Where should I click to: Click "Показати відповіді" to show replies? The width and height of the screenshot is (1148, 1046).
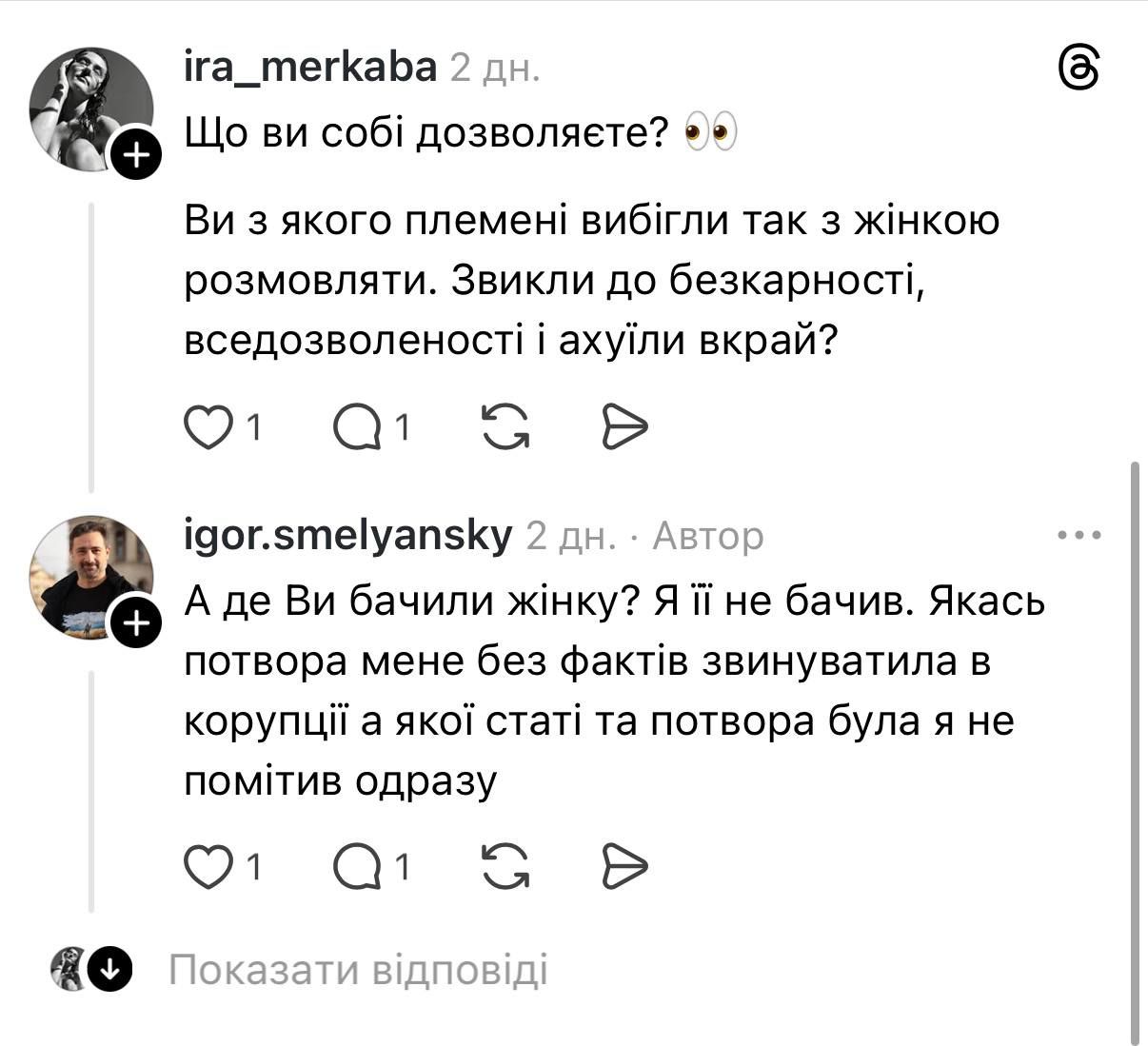pos(358,970)
